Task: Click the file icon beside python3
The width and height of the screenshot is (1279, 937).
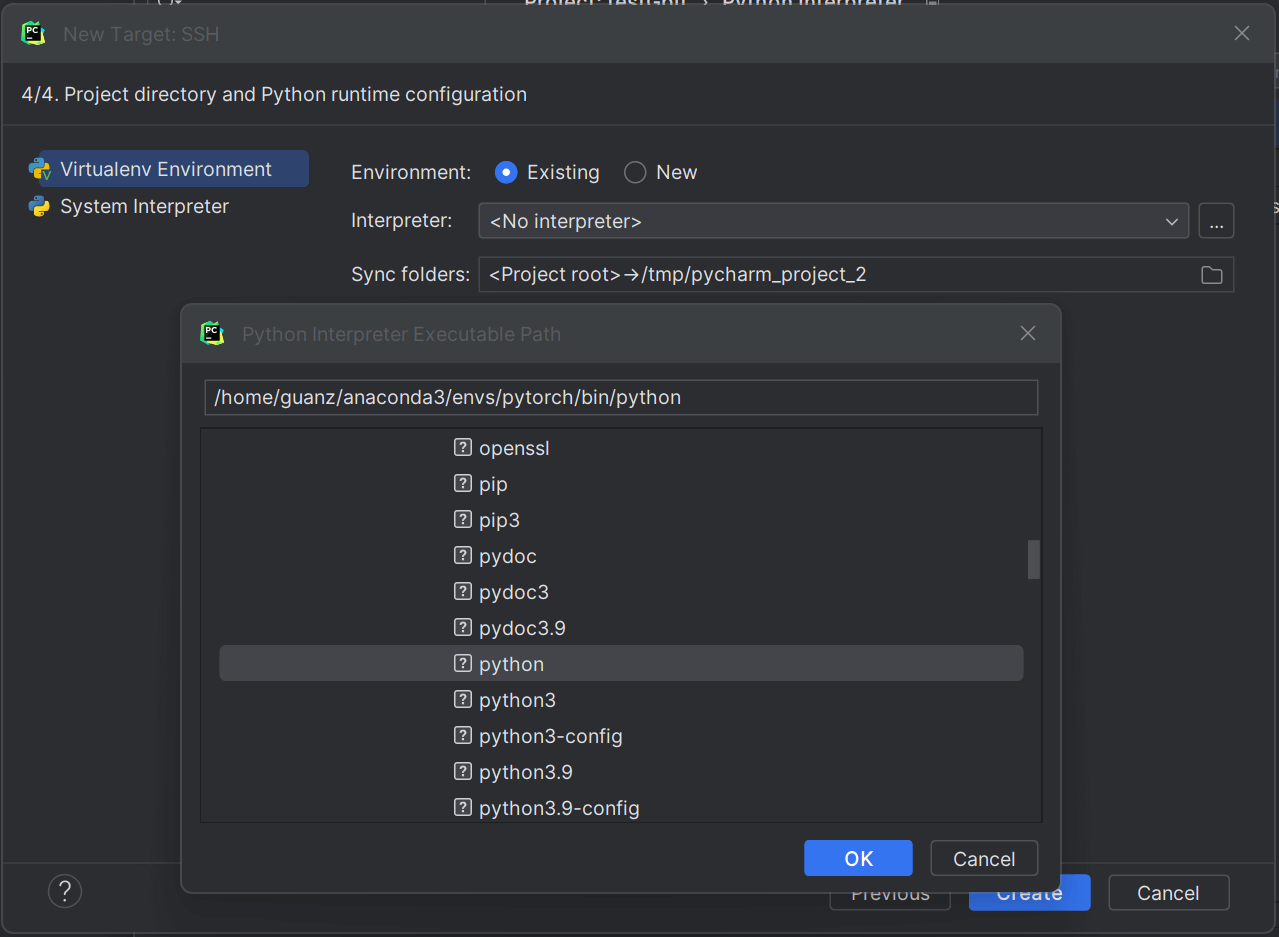Action: [463, 699]
